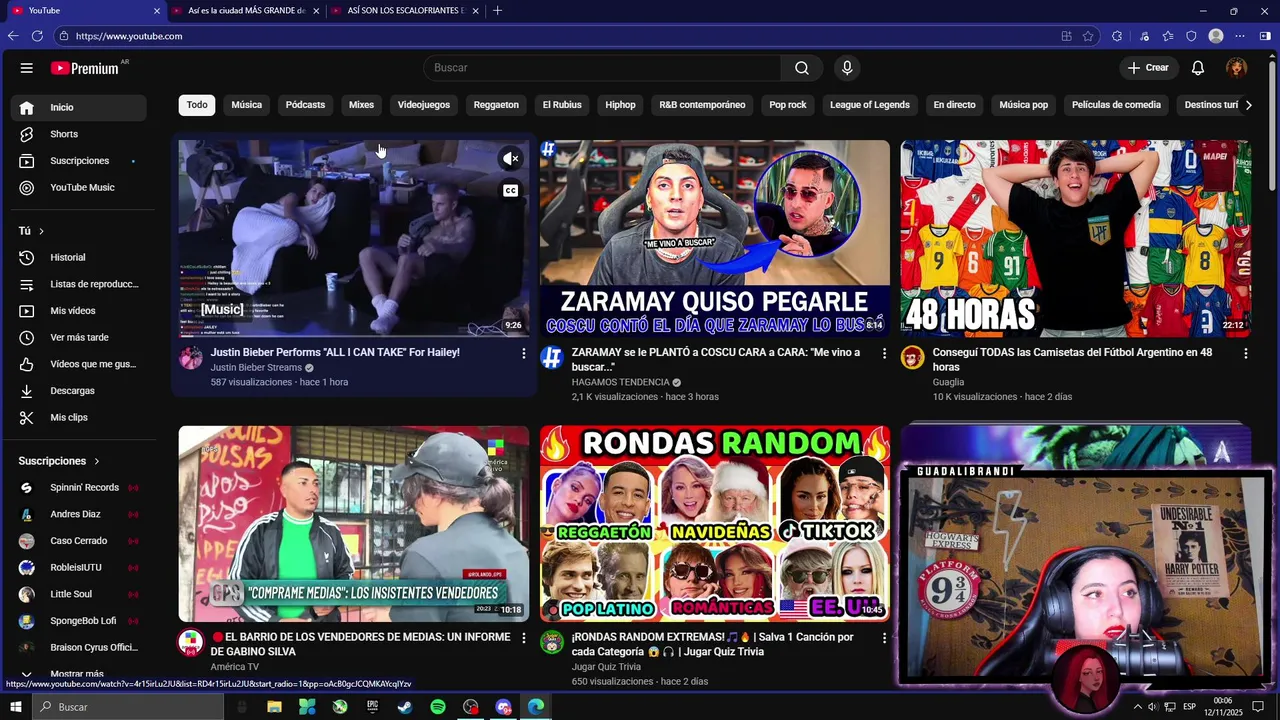The width and height of the screenshot is (1280, 720).
Task: Open the YouTube account avatar menu
Action: (x=1237, y=68)
